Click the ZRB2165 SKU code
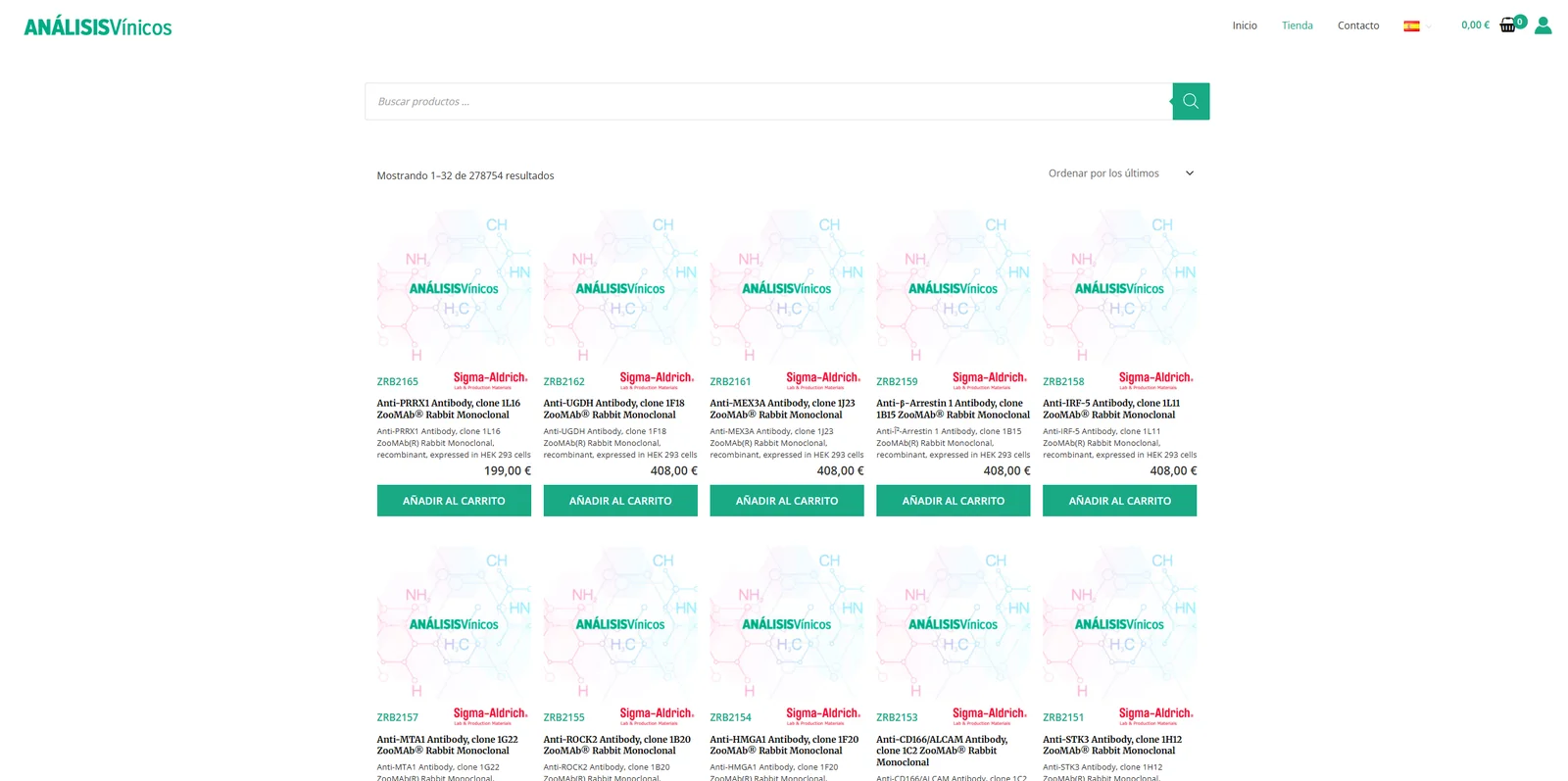The width and height of the screenshot is (1568, 781). point(398,382)
